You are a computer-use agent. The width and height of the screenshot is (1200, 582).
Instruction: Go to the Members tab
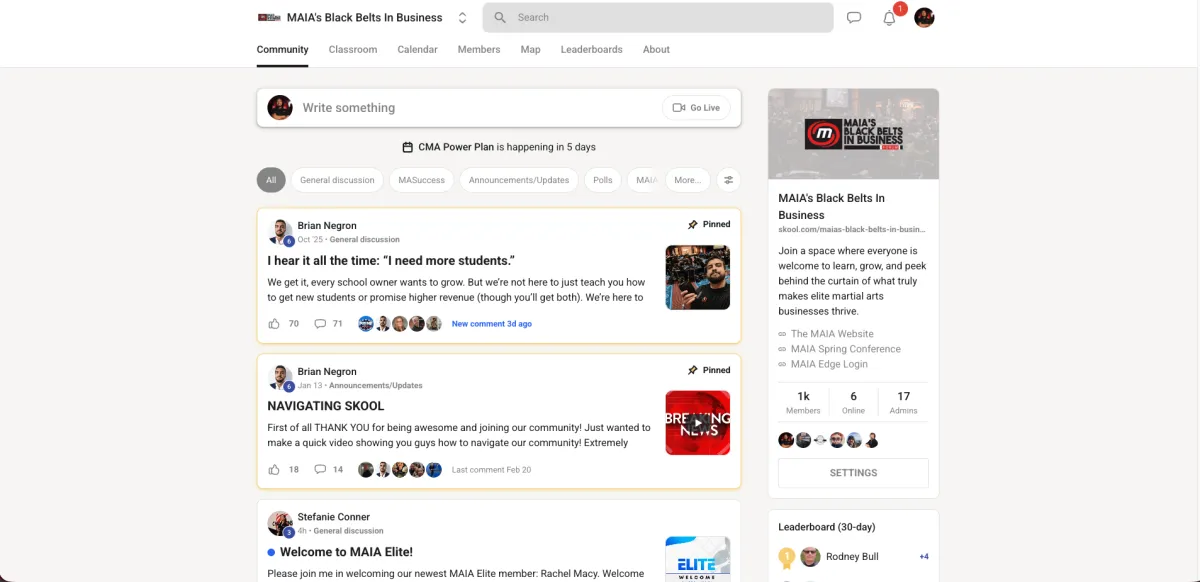point(479,49)
